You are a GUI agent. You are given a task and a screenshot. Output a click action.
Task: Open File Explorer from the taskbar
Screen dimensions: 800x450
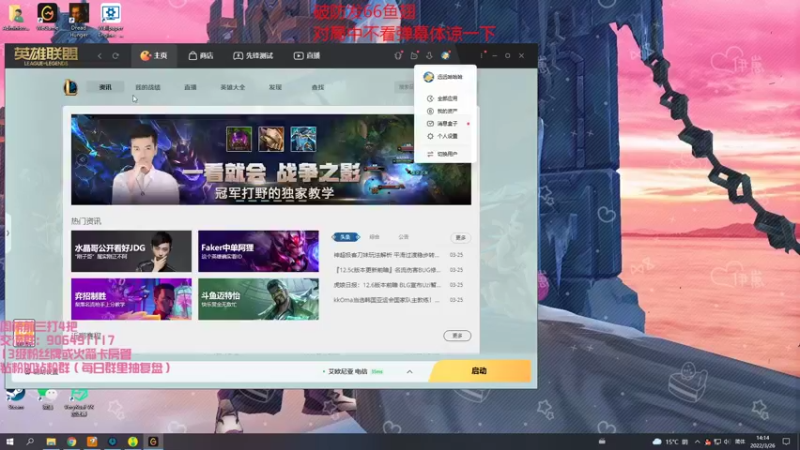pos(51,441)
